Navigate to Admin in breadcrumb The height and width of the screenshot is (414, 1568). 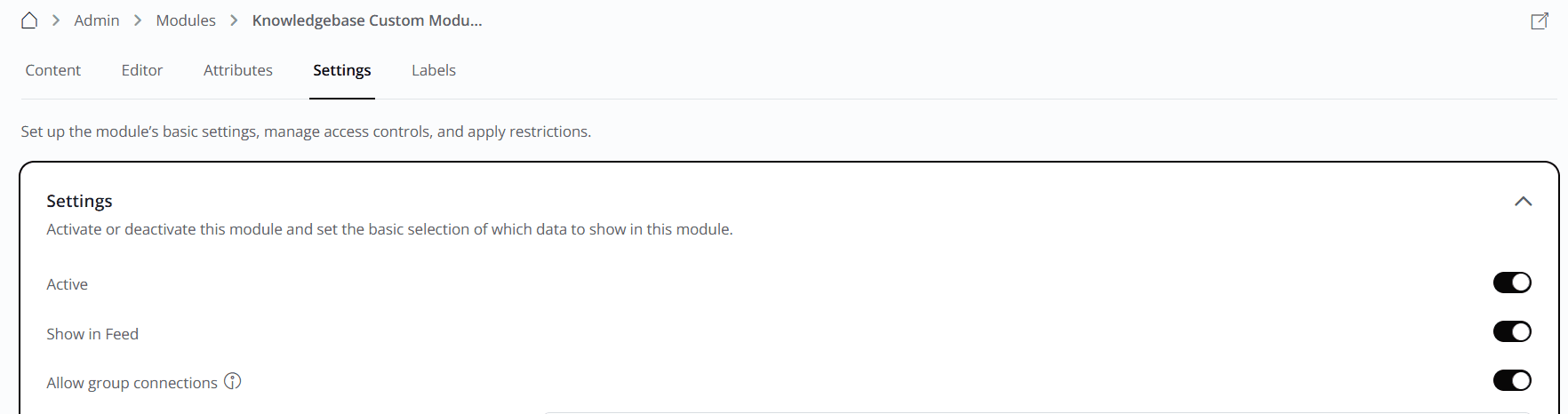(97, 20)
